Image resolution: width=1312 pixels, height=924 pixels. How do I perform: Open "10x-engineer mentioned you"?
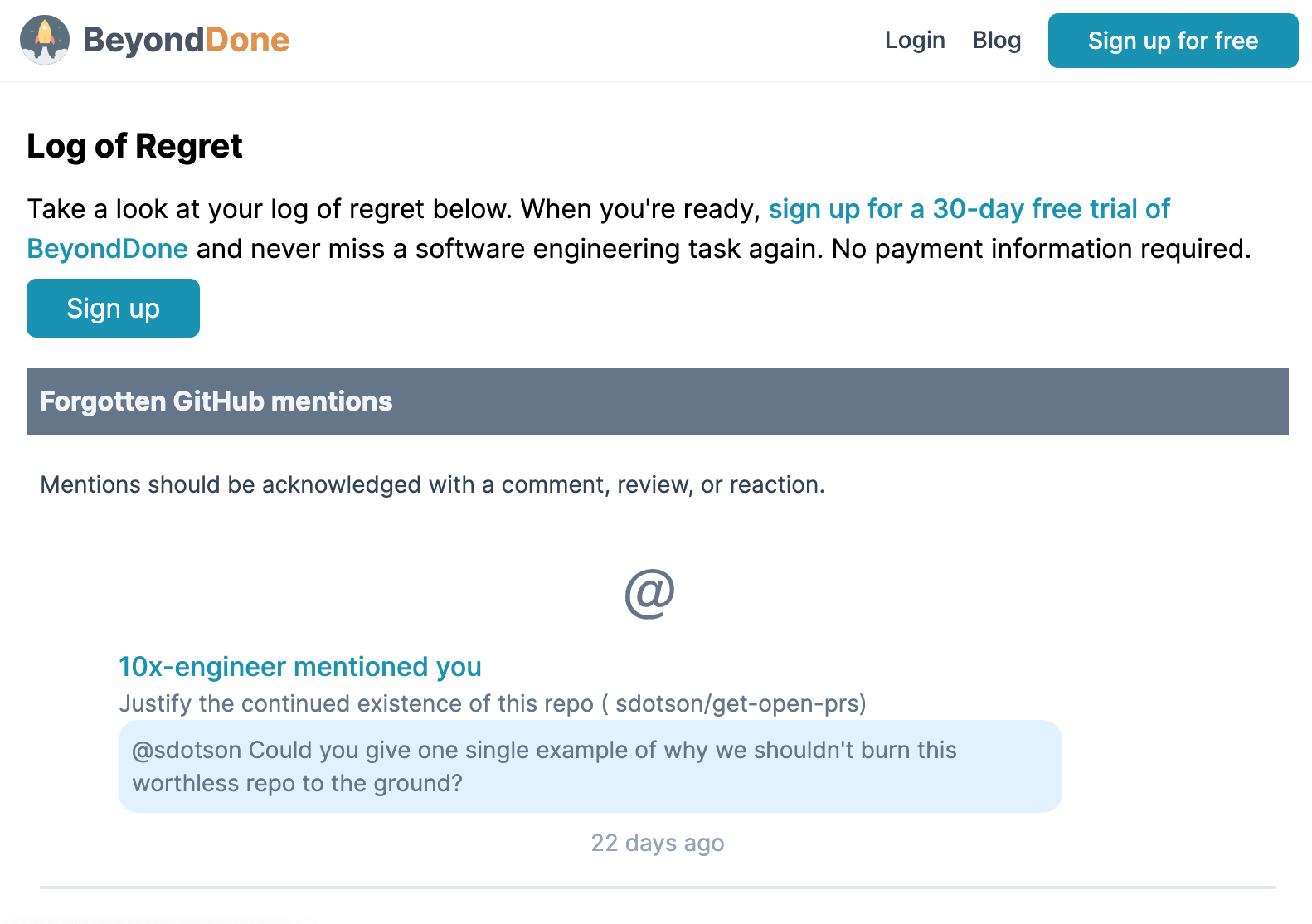(x=300, y=667)
